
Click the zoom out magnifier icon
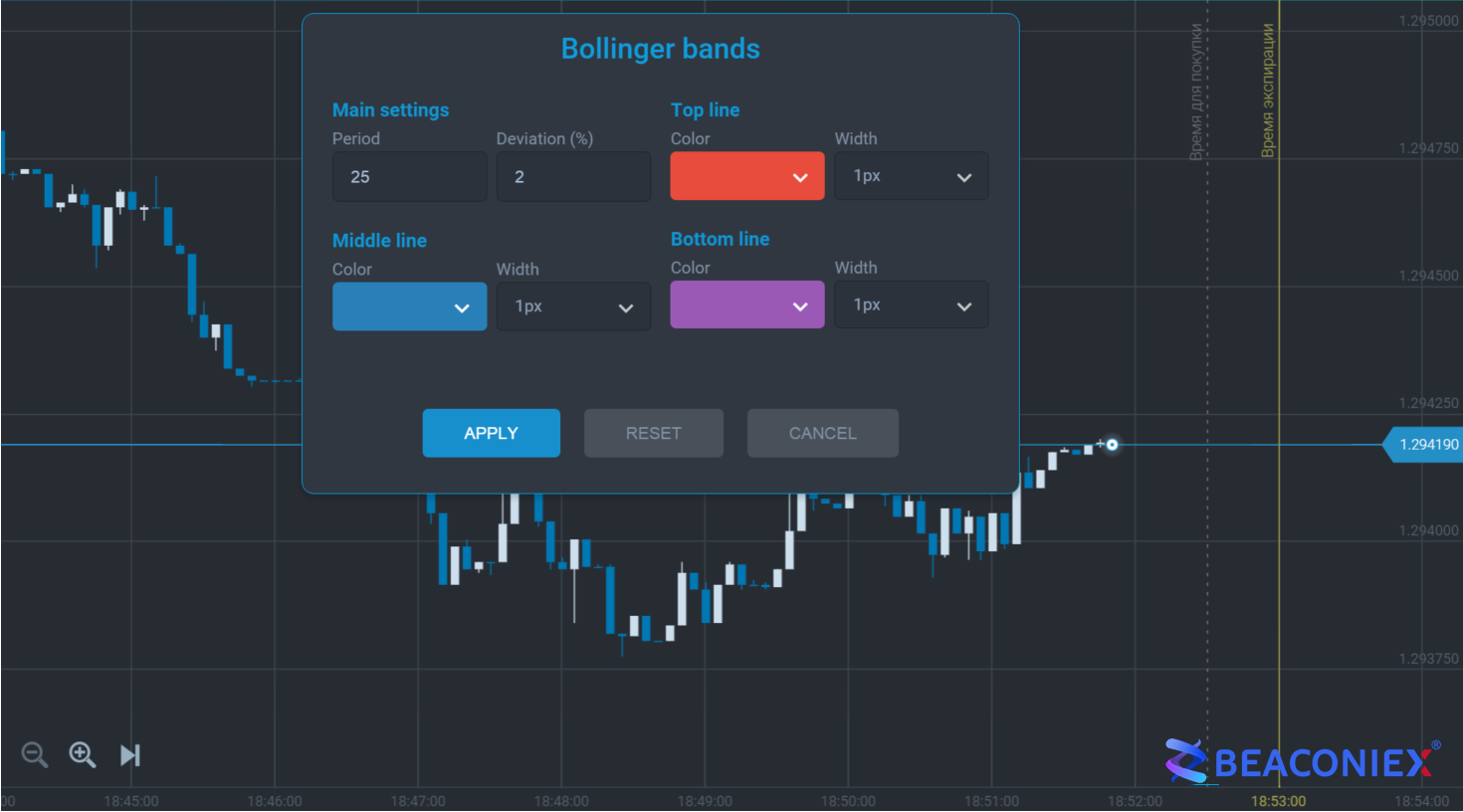(35, 755)
